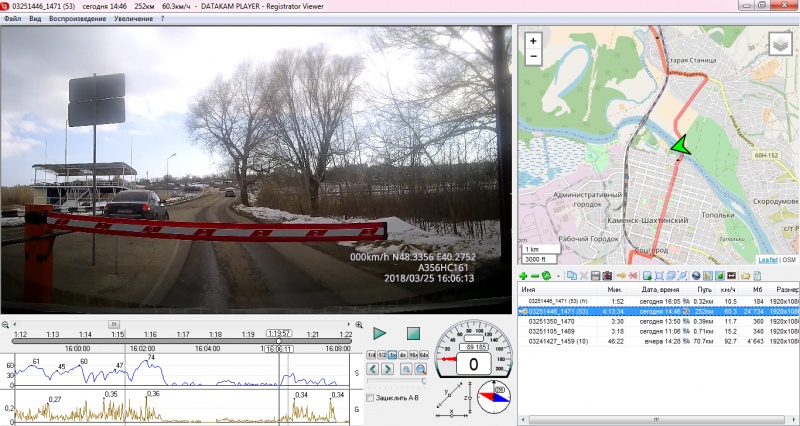800x426 pixels.
Task: Select the 1/4 playback speed button
Action: coord(370,354)
